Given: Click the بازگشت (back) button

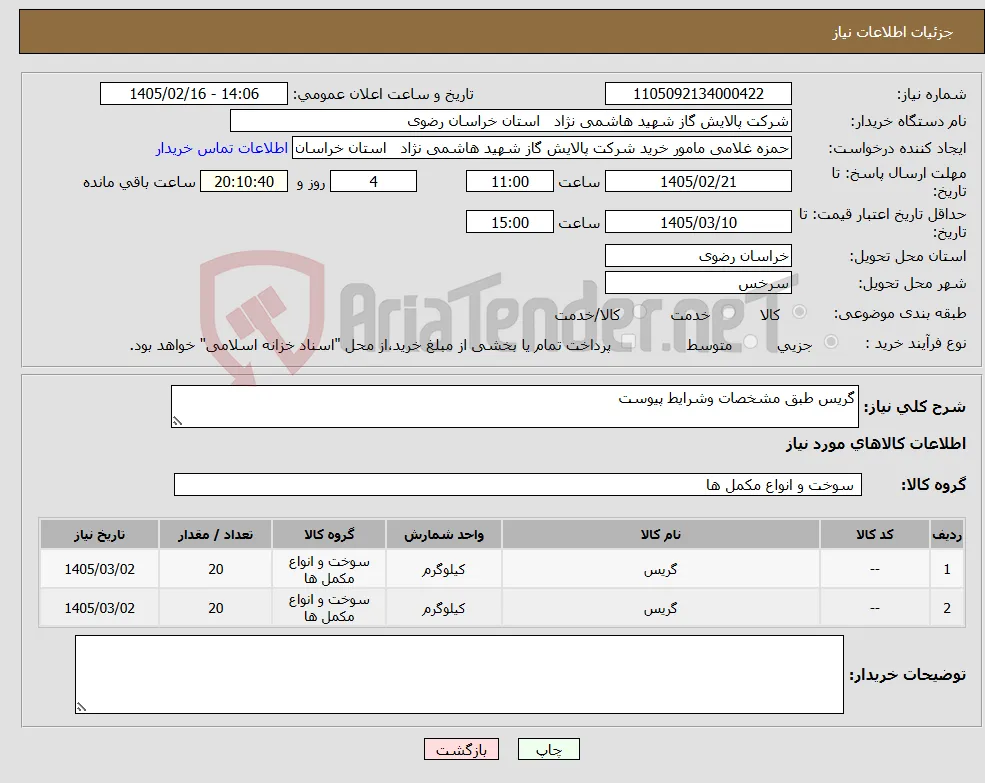Looking at the screenshot, I should (x=461, y=749).
